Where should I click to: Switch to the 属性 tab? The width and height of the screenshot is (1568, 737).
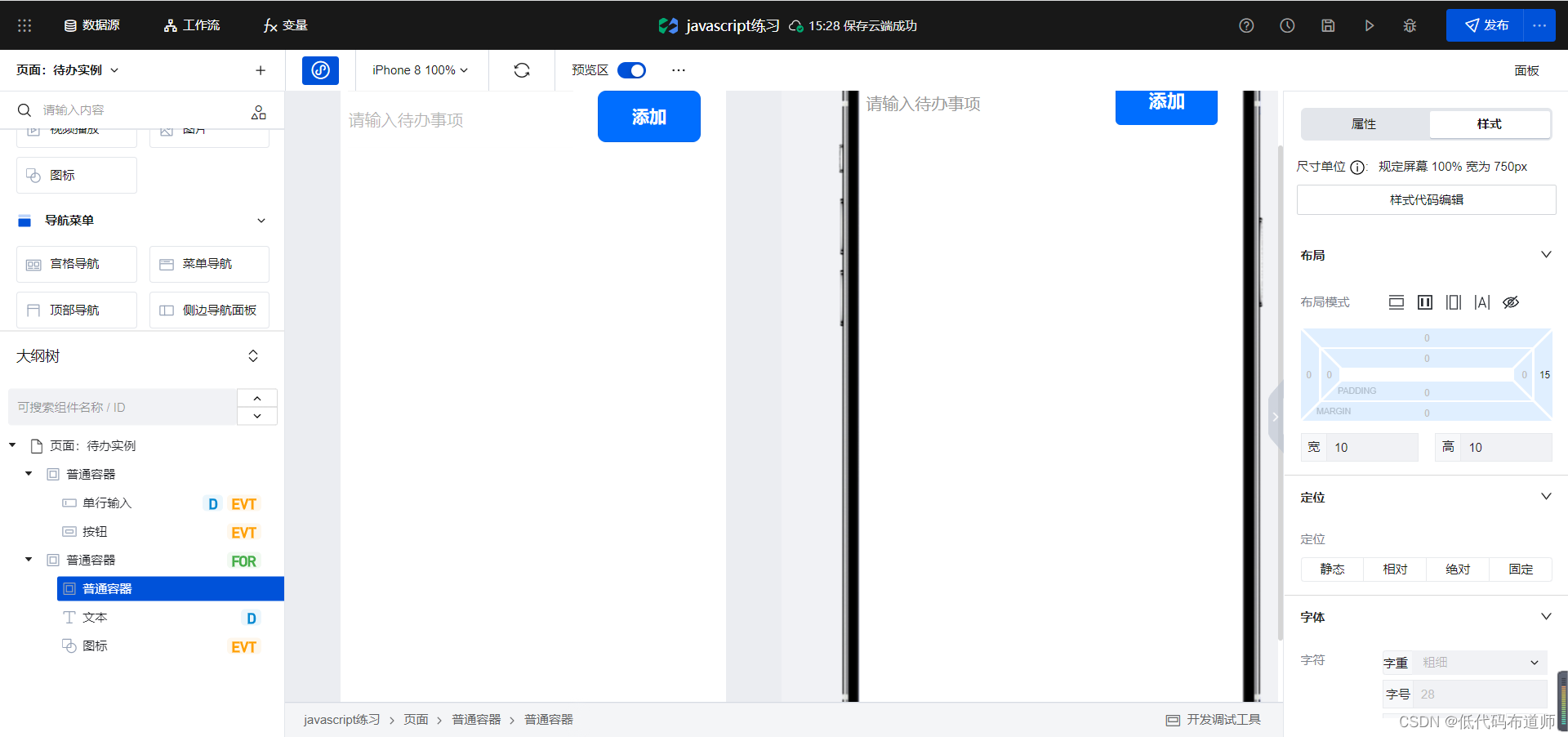[1364, 124]
